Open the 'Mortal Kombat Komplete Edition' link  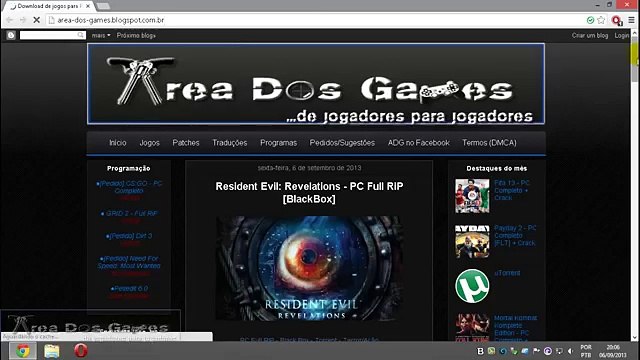point(516,328)
